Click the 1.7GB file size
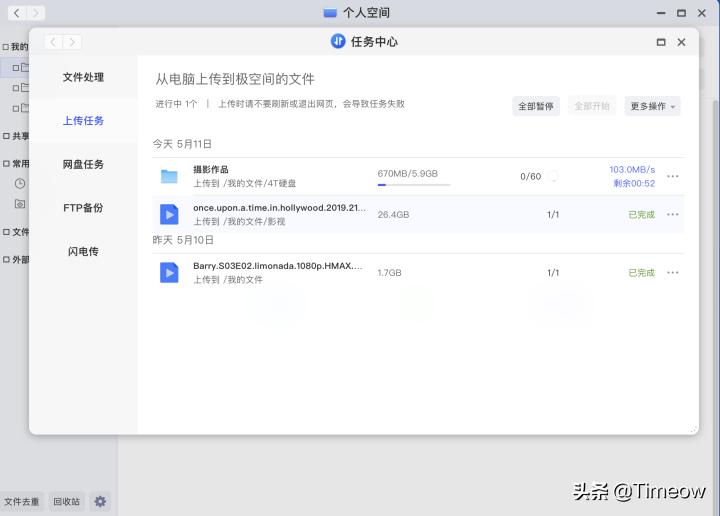 click(x=389, y=273)
